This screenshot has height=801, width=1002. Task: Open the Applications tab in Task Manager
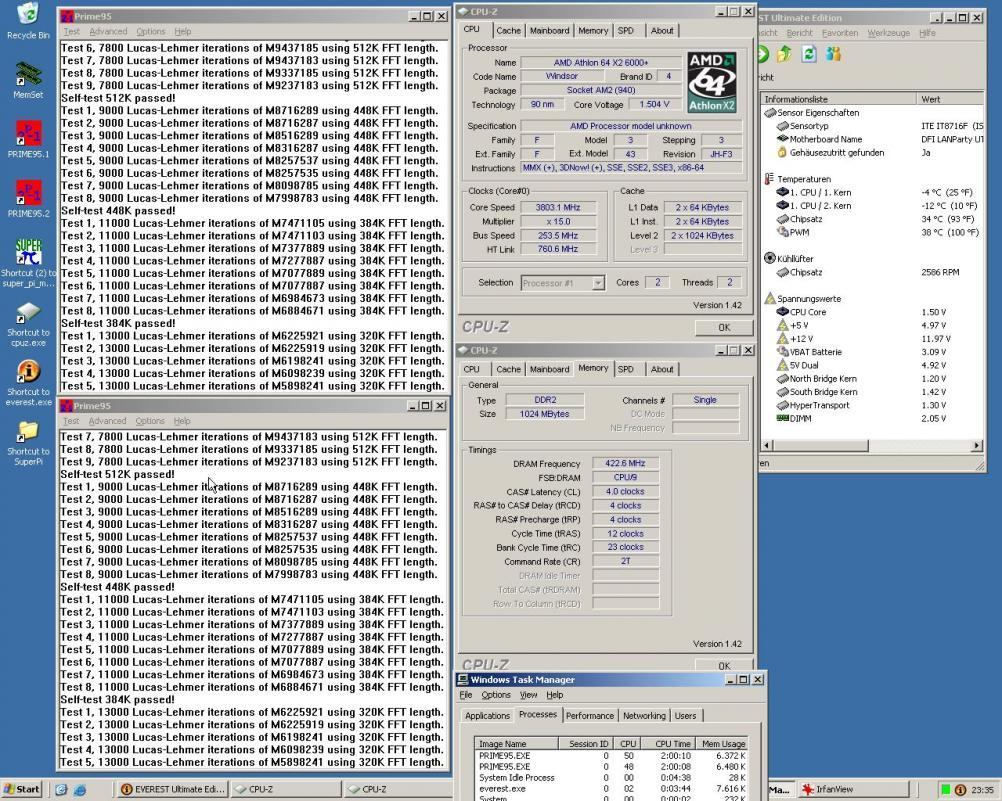(487, 715)
